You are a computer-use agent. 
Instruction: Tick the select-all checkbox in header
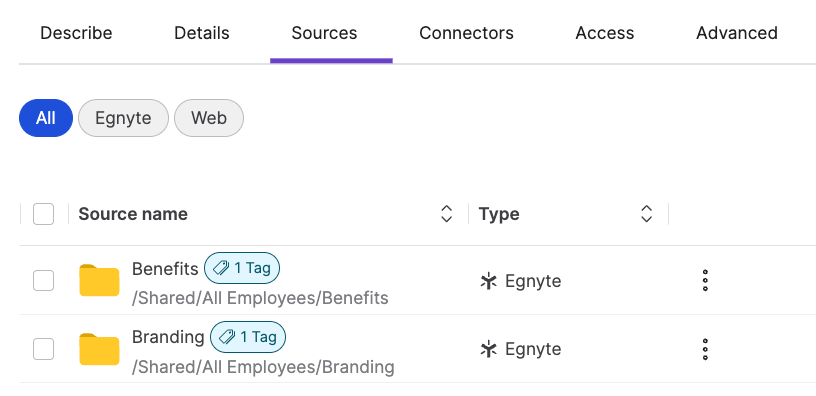(43, 214)
